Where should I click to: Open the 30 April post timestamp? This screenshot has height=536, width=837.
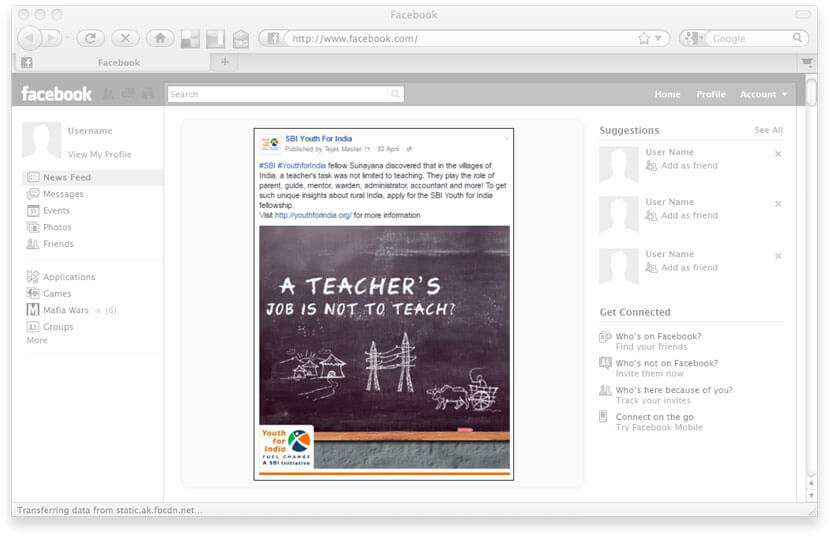[x=388, y=149]
